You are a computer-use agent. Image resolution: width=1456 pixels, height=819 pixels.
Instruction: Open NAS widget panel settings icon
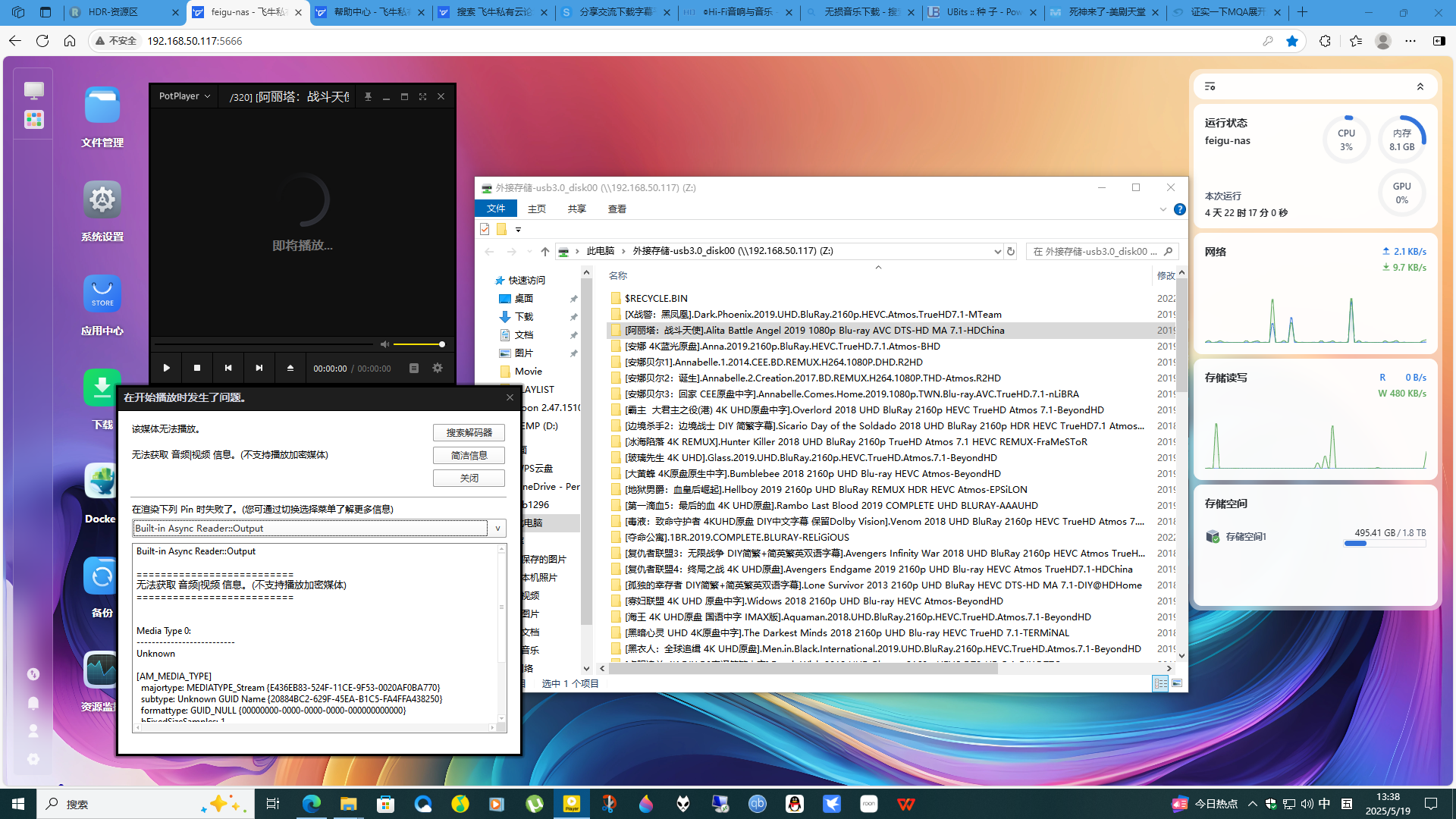pyautogui.click(x=1210, y=86)
